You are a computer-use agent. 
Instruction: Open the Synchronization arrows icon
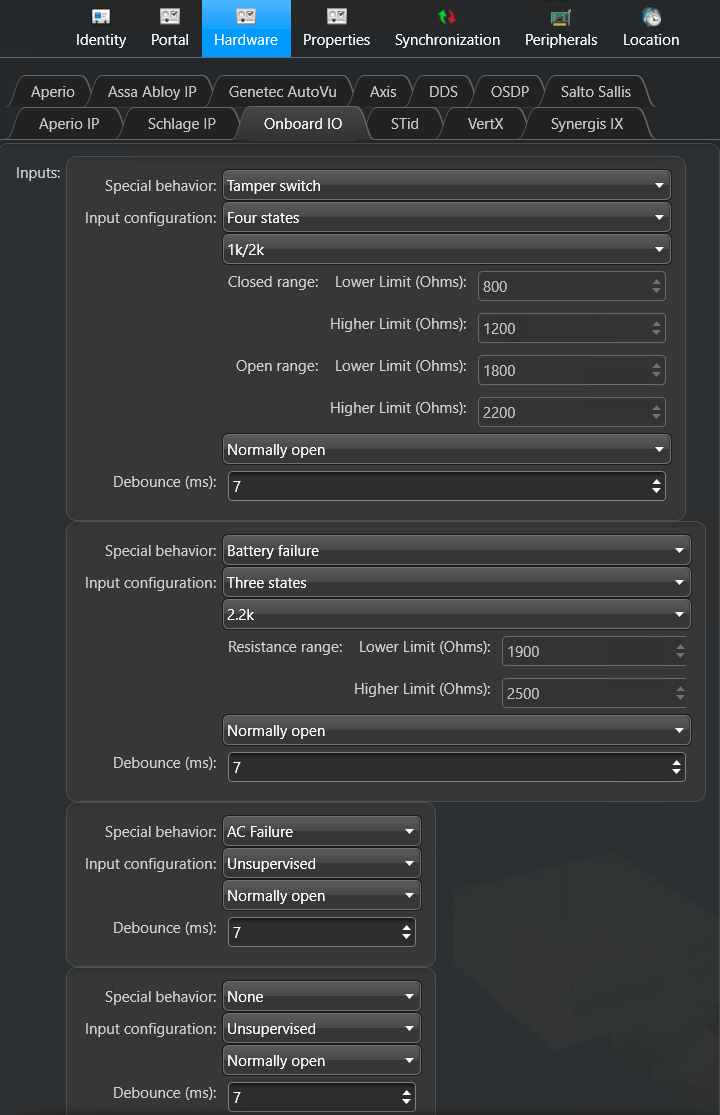point(447,17)
